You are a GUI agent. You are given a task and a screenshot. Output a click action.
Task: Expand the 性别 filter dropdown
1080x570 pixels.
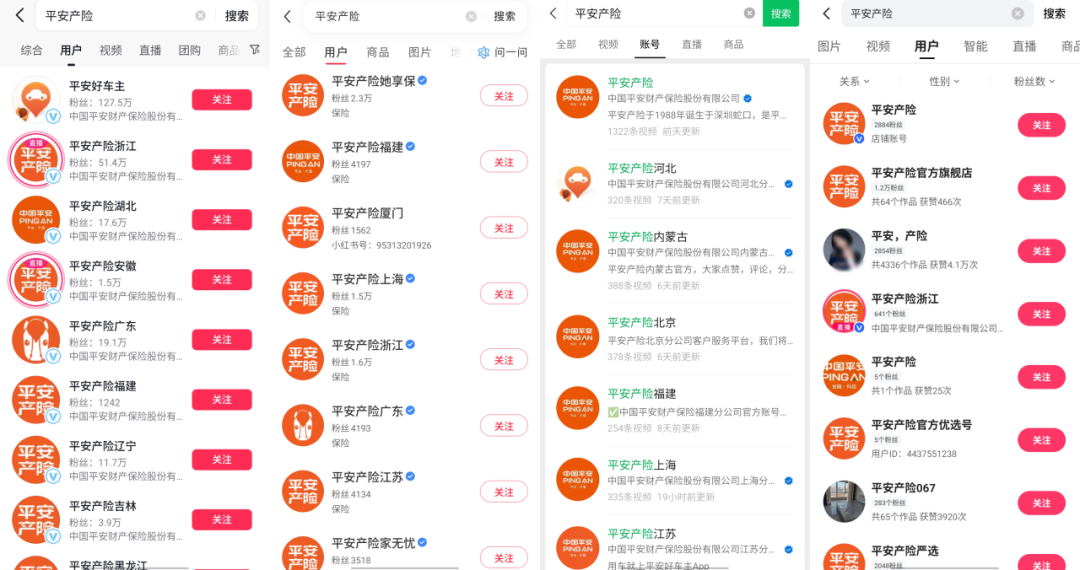[944, 81]
